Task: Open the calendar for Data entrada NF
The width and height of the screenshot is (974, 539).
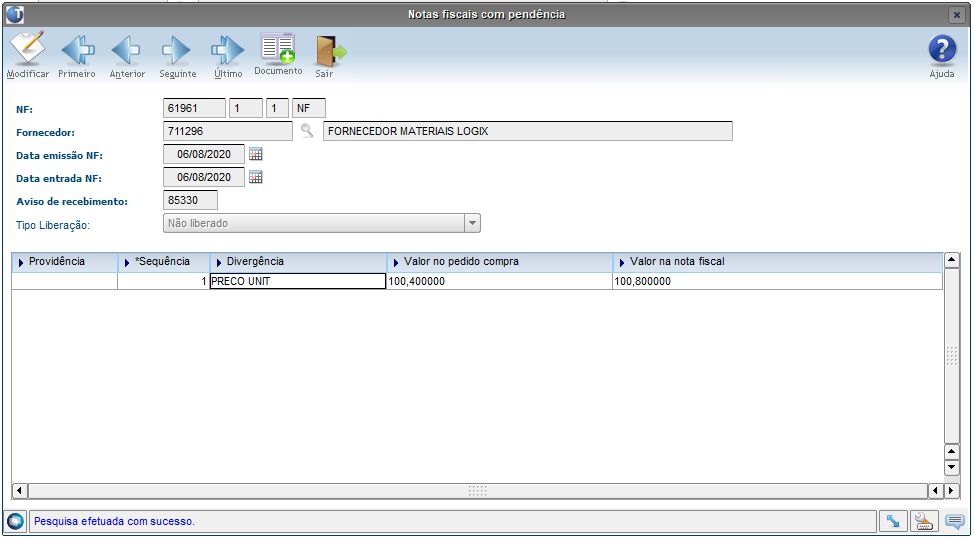Action: click(x=255, y=177)
